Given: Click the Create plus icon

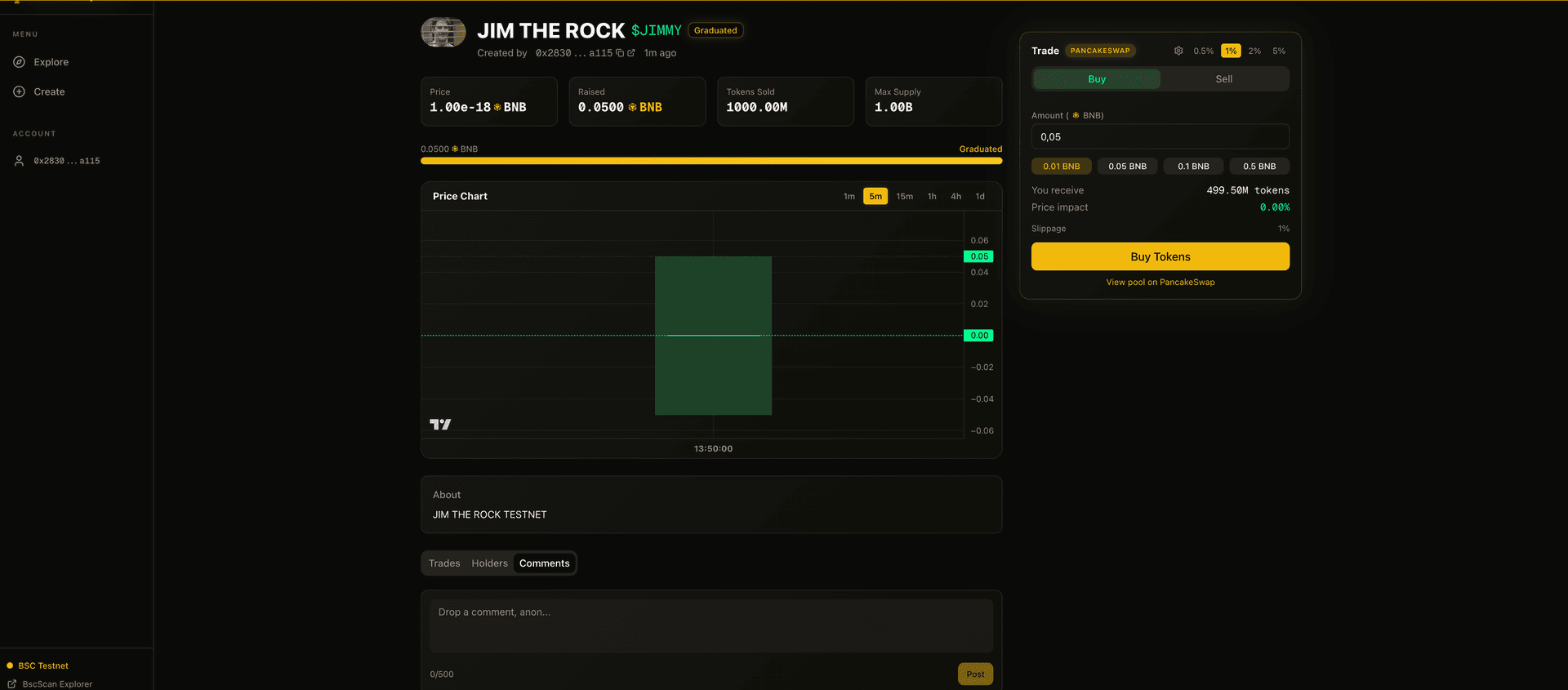Looking at the screenshot, I should tap(19, 91).
